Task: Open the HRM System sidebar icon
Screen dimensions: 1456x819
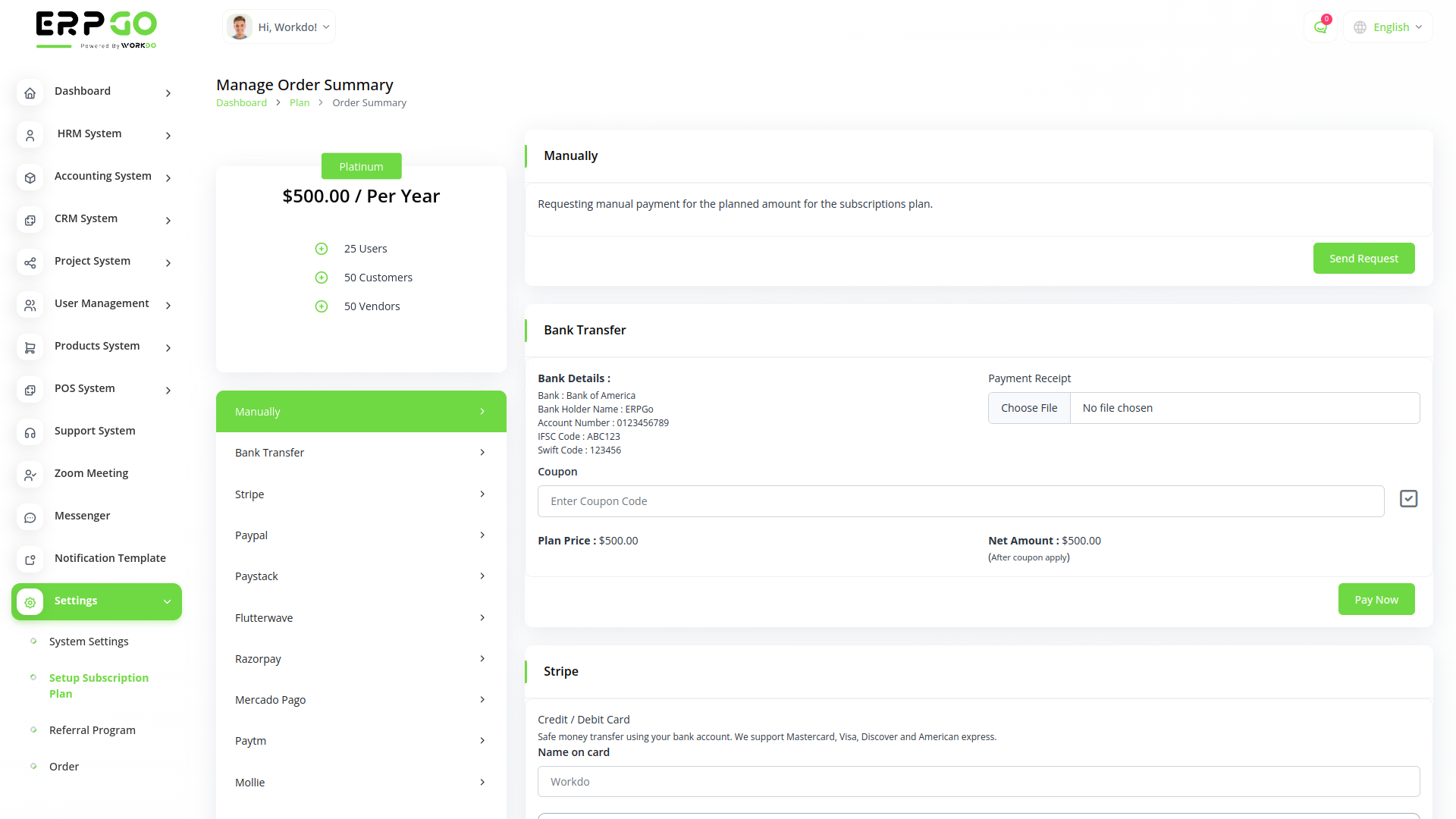Action: 30,136
